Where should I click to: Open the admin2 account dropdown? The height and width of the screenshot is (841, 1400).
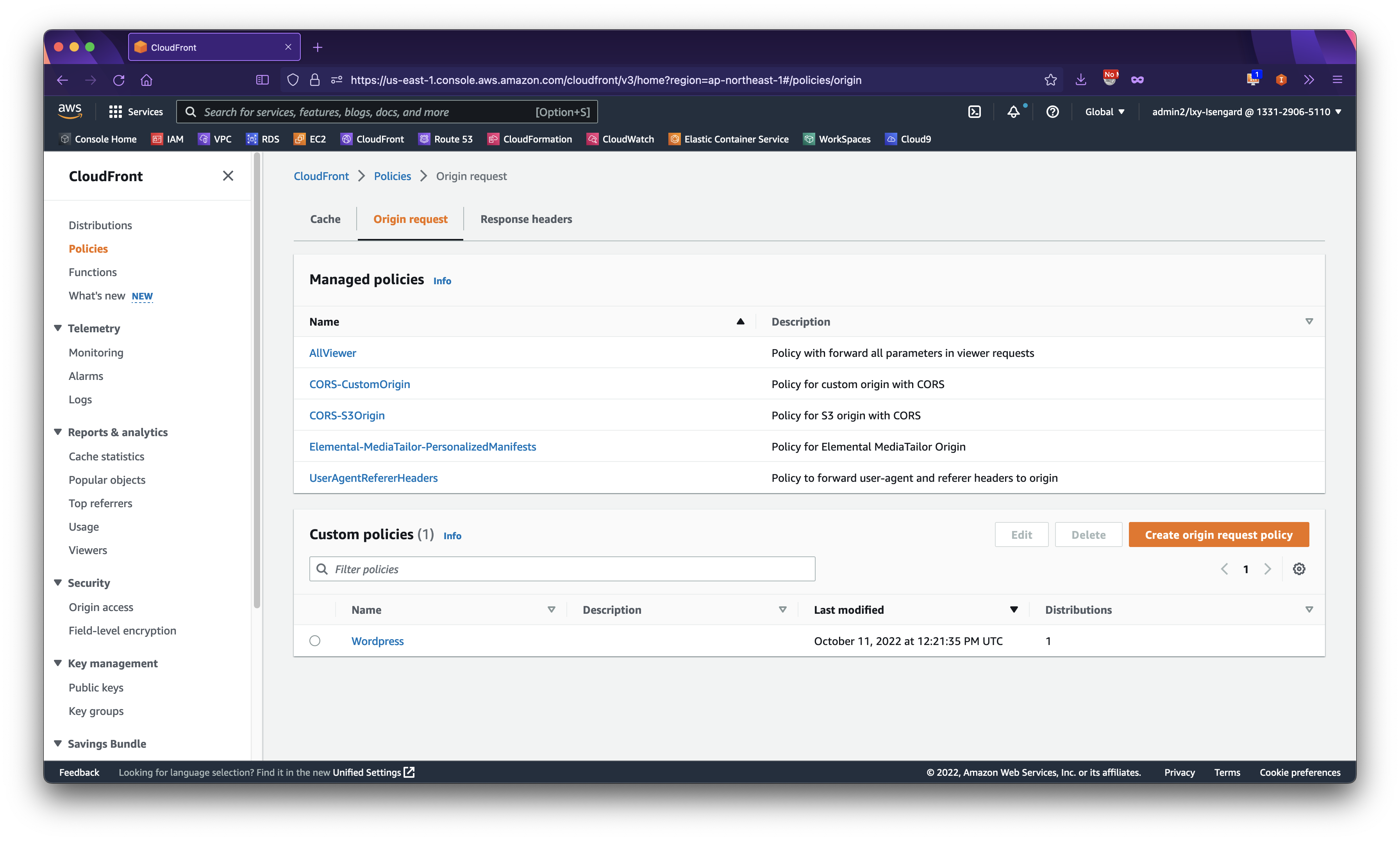tap(1246, 112)
